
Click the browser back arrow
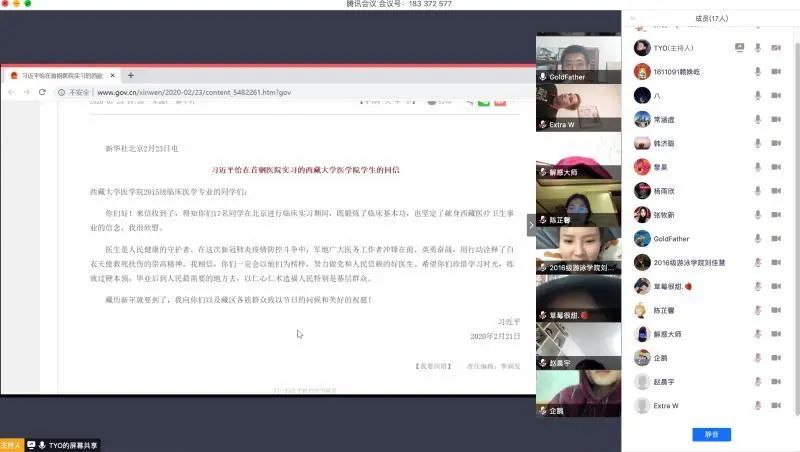coord(11,92)
